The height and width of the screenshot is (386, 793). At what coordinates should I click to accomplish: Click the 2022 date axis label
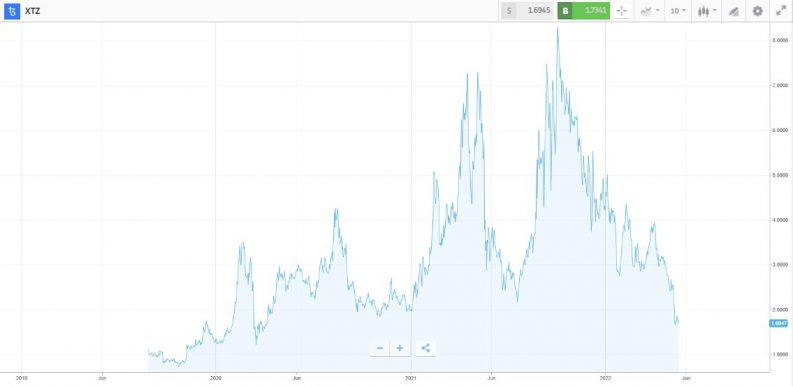(x=605, y=377)
